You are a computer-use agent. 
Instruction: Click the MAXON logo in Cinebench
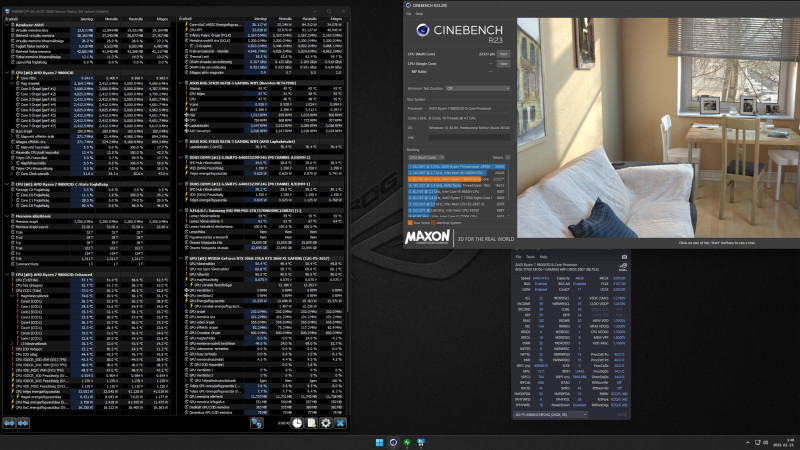point(427,237)
